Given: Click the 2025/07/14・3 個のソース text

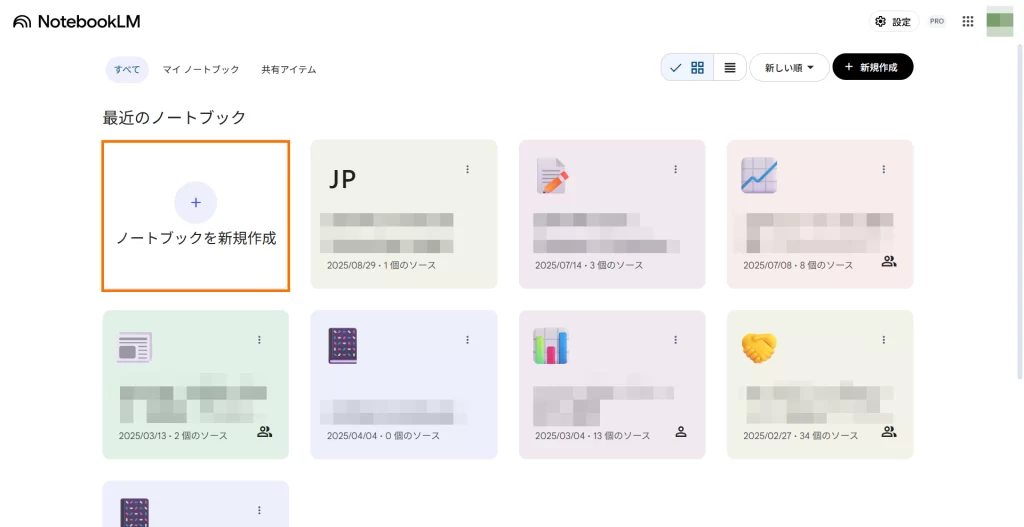Looking at the screenshot, I should (589, 265).
